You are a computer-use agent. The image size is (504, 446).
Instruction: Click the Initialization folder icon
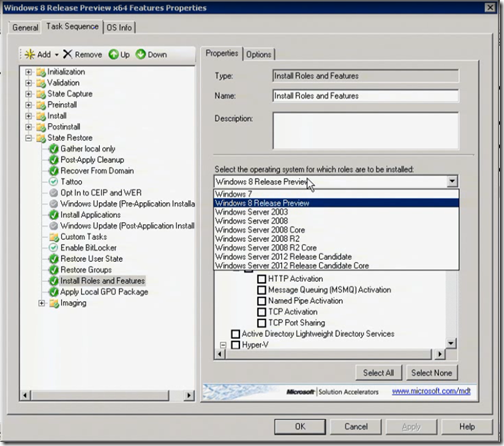pos(41,72)
